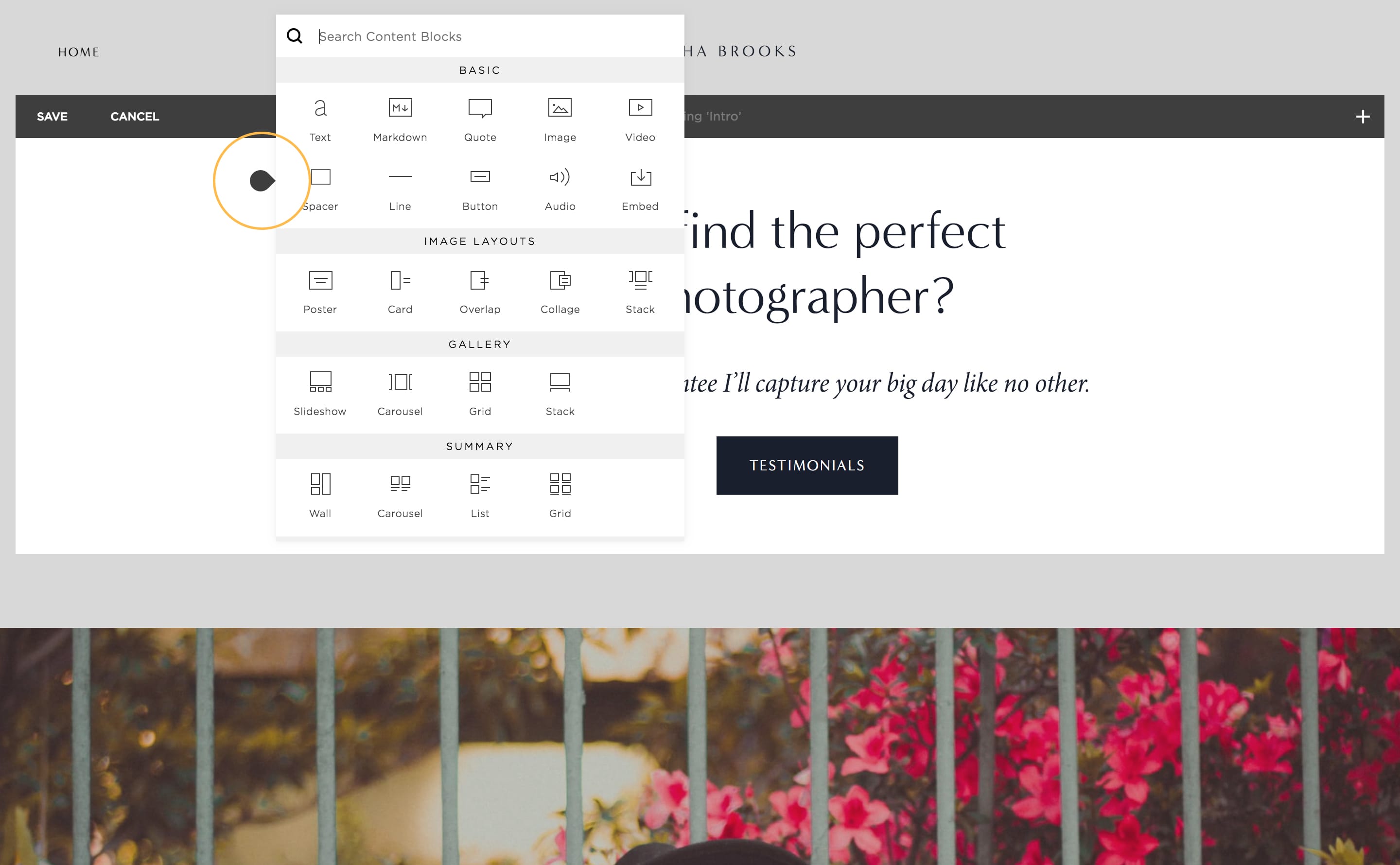Screen dimensions: 1400x865
Task: Click the add section plus icon
Action: point(1363,117)
